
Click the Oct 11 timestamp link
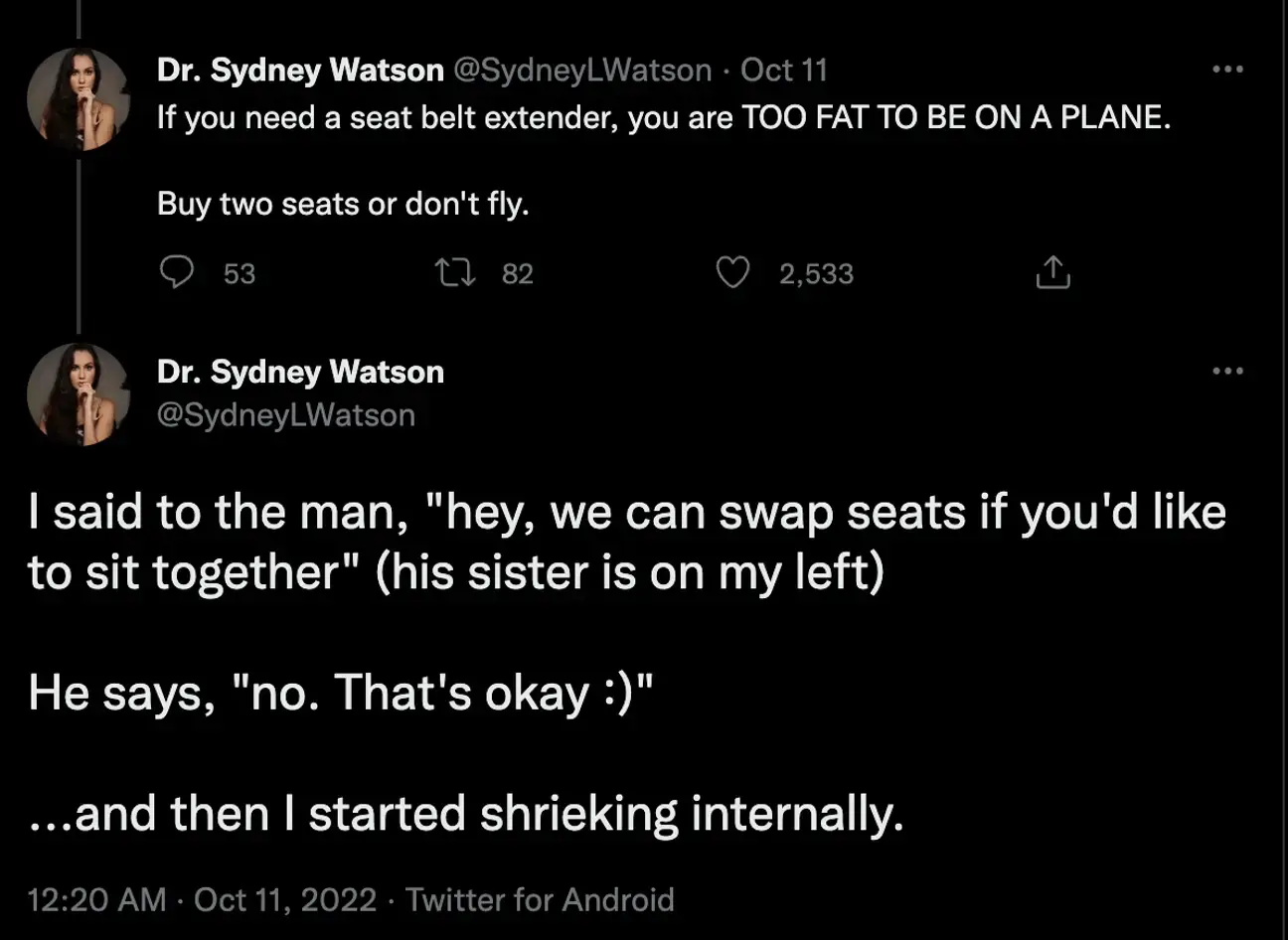784,69
